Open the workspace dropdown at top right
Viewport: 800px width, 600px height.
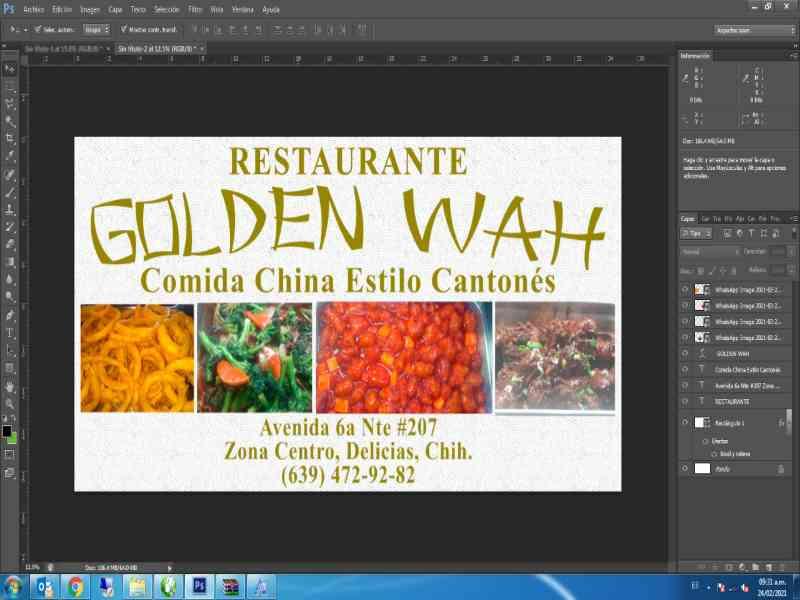(755, 30)
